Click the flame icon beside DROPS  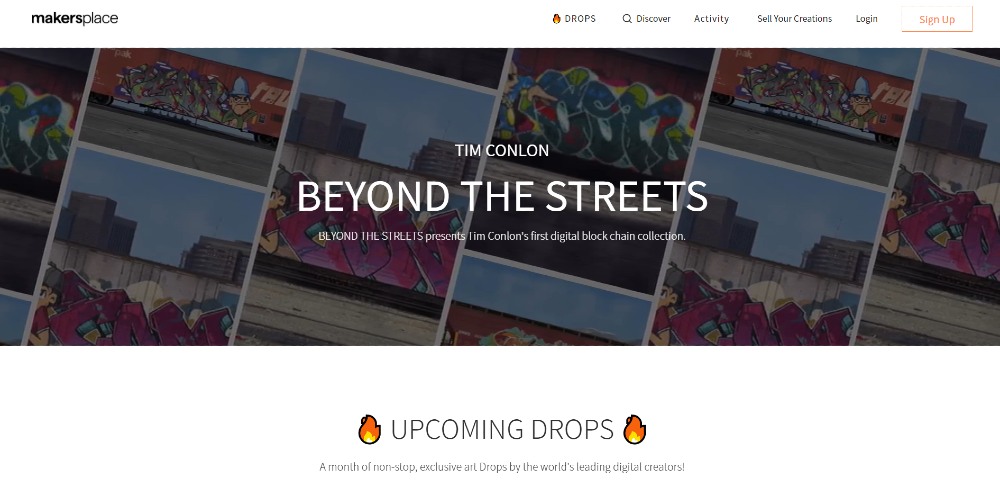click(556, 19)
